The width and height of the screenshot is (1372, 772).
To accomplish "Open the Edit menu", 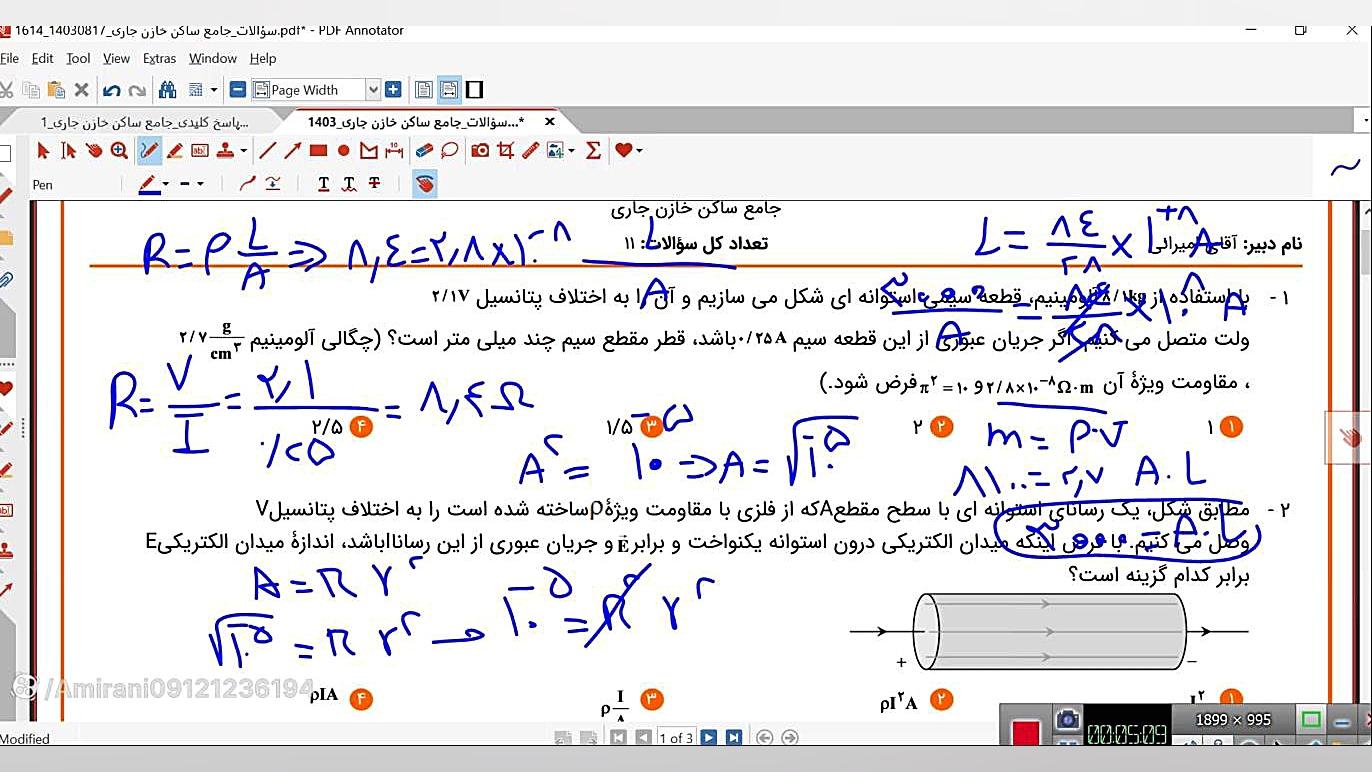I will coord(42,59).
